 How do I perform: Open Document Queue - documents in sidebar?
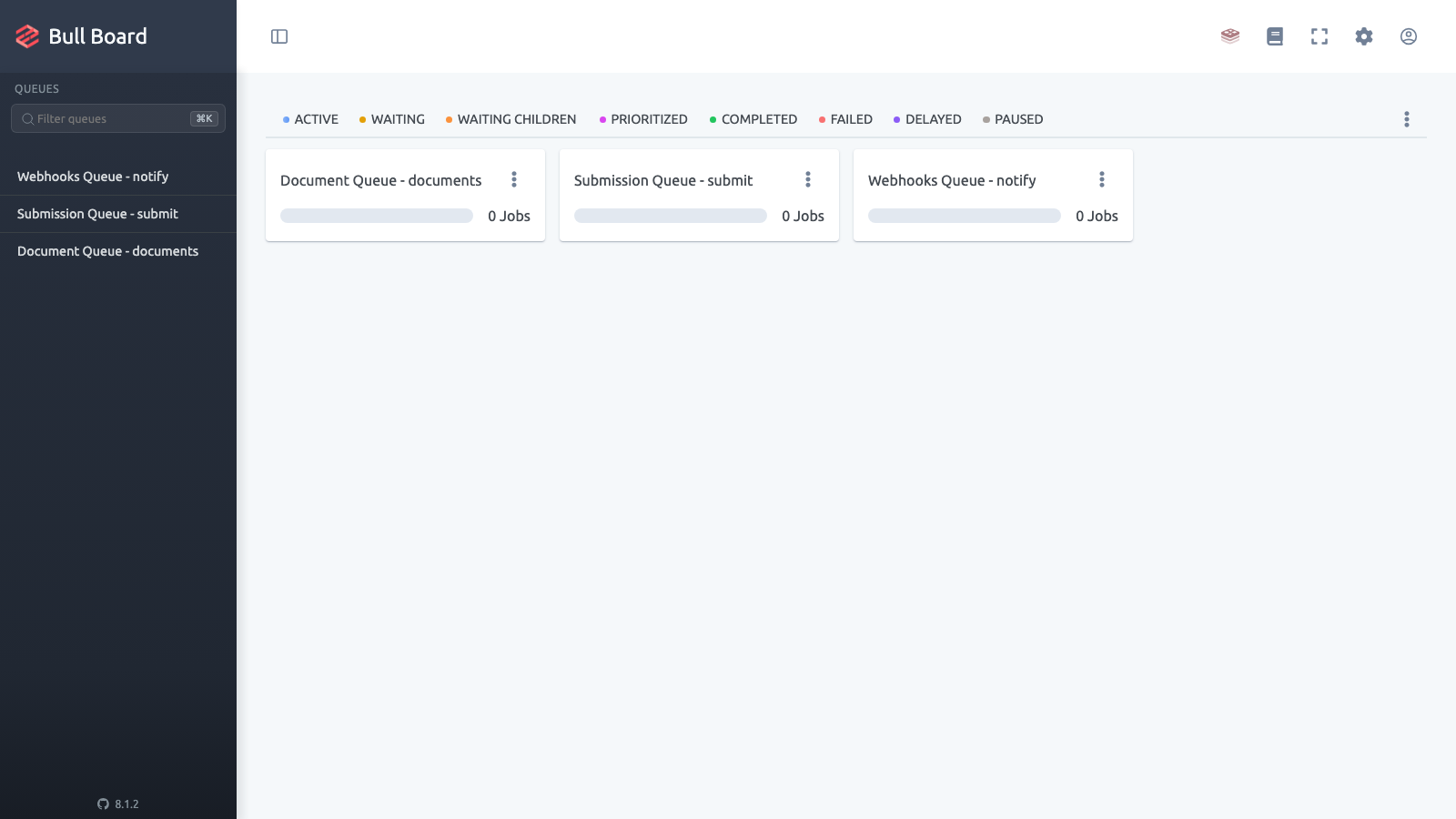click(x=118, y=251)
